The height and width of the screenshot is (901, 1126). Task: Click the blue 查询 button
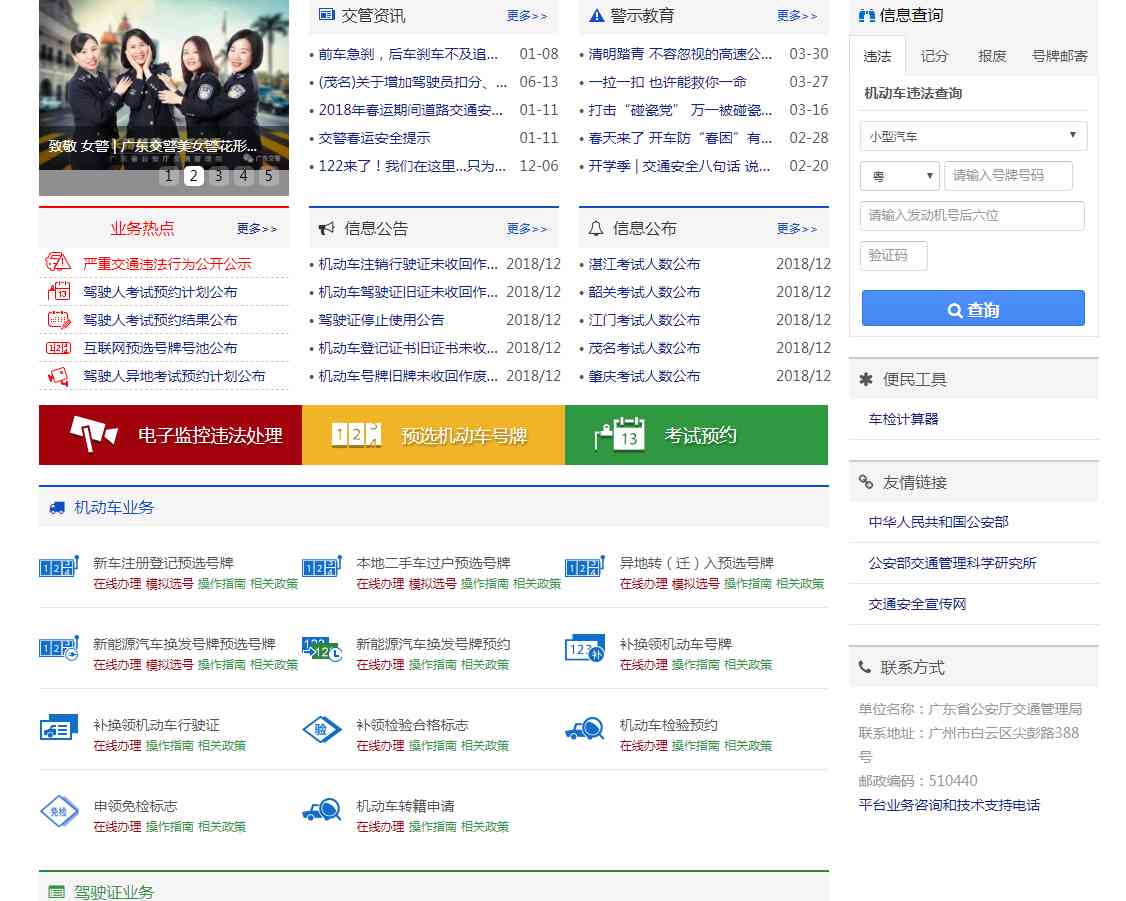[x=972, y=309]
